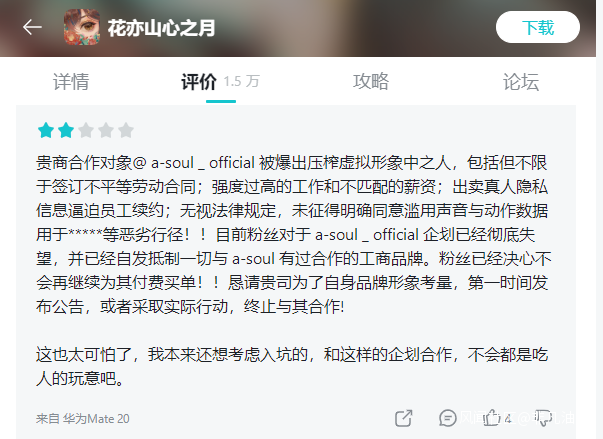Go back using the left arrow
Viewport: 603px width, 439px height.
click(x=32, y=27)
